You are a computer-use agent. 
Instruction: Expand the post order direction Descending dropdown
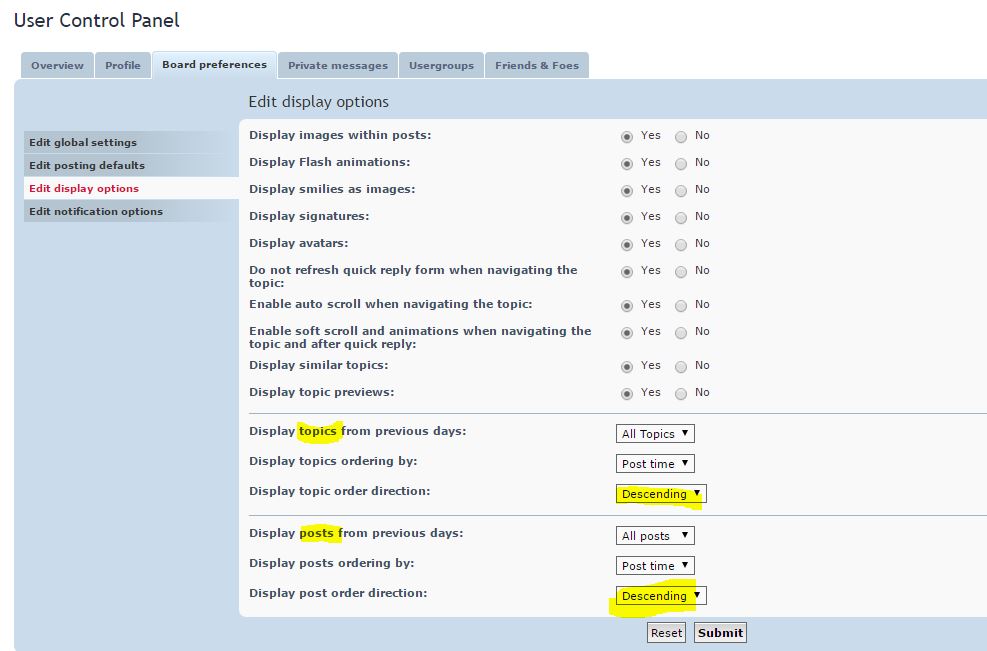(x=661, y=596)
